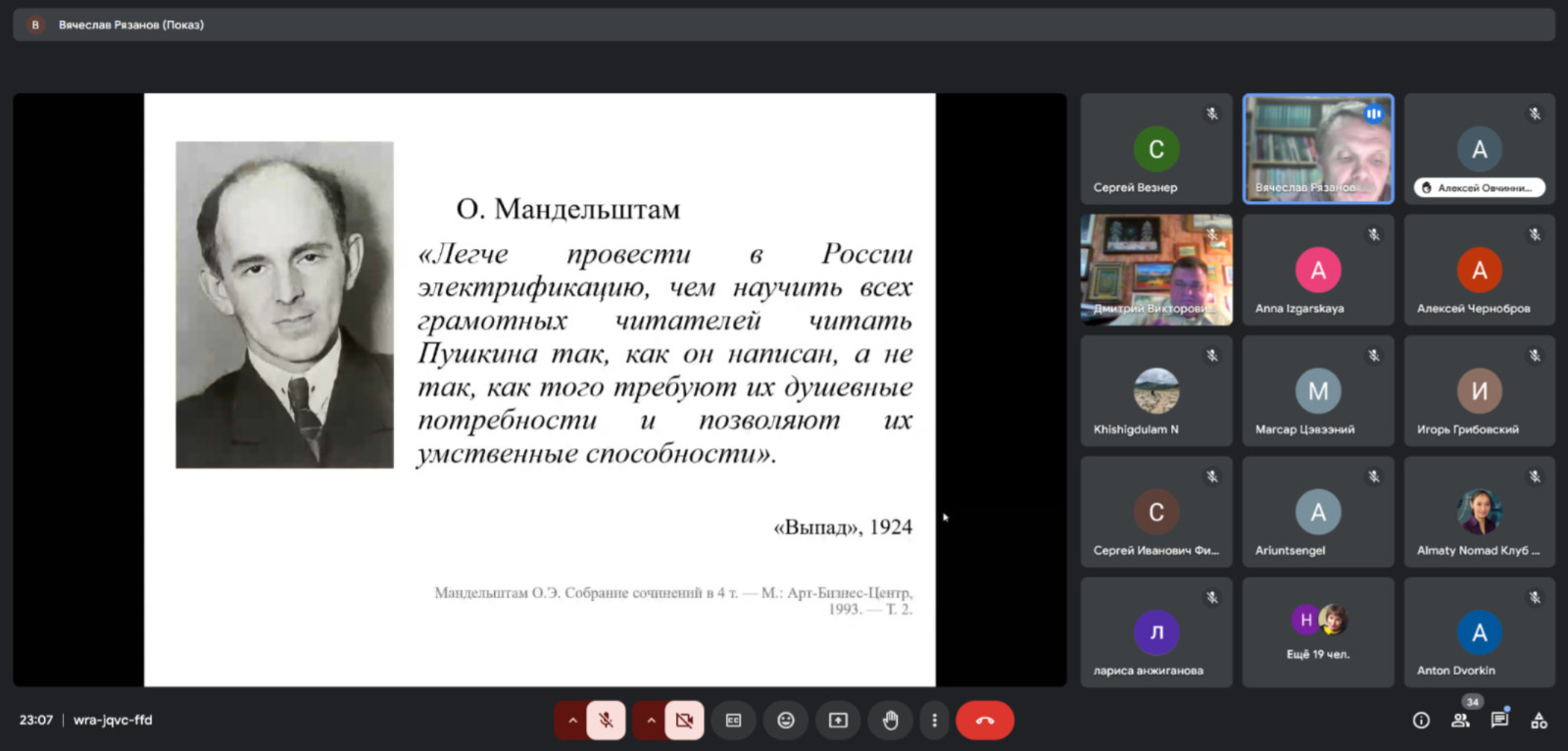
Task: Raise your hand
Action: pos(890,721)
